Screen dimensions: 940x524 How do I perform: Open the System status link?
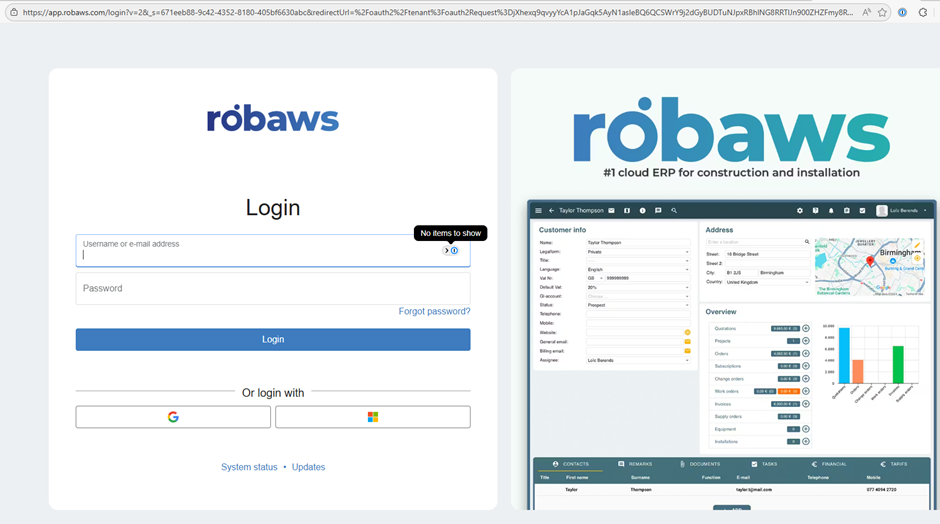pos(249,467)
